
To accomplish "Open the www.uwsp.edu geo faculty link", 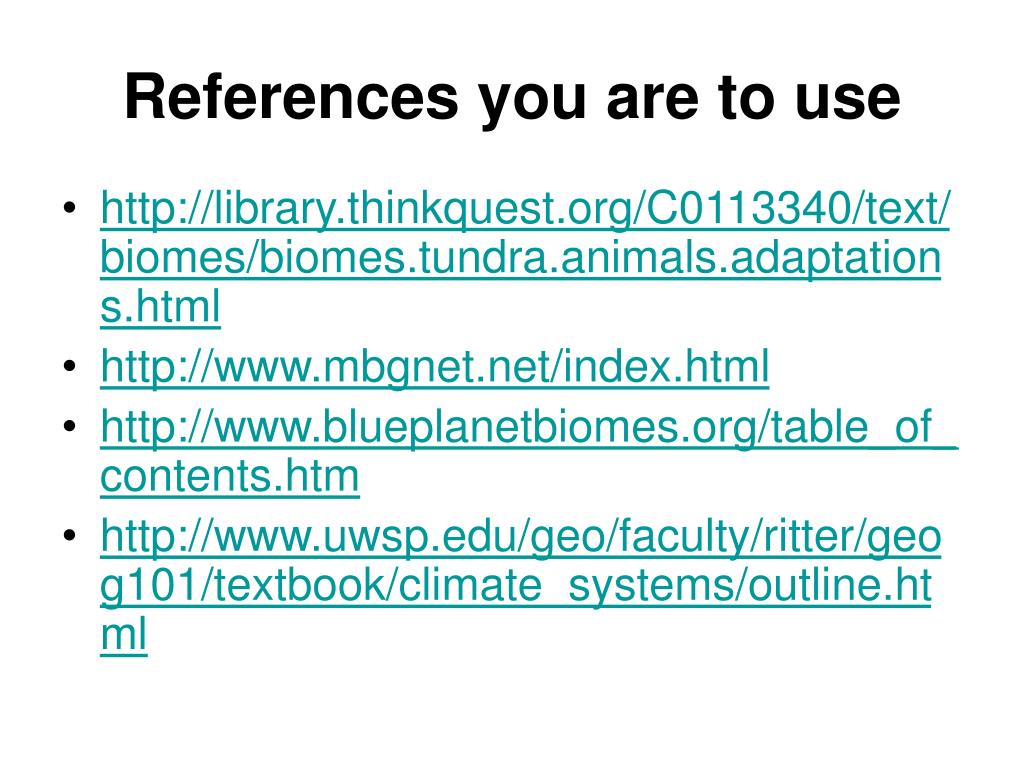I will point(520,536).
